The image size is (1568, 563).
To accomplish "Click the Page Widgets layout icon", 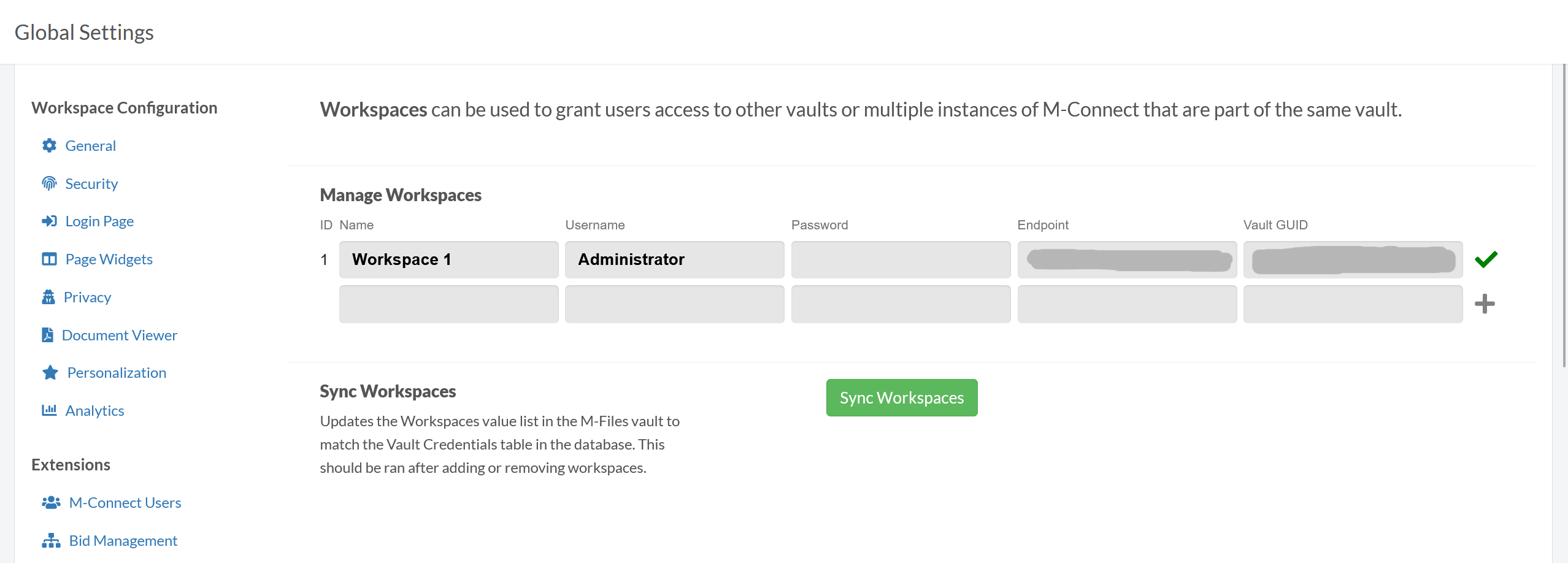I will 49,259.
